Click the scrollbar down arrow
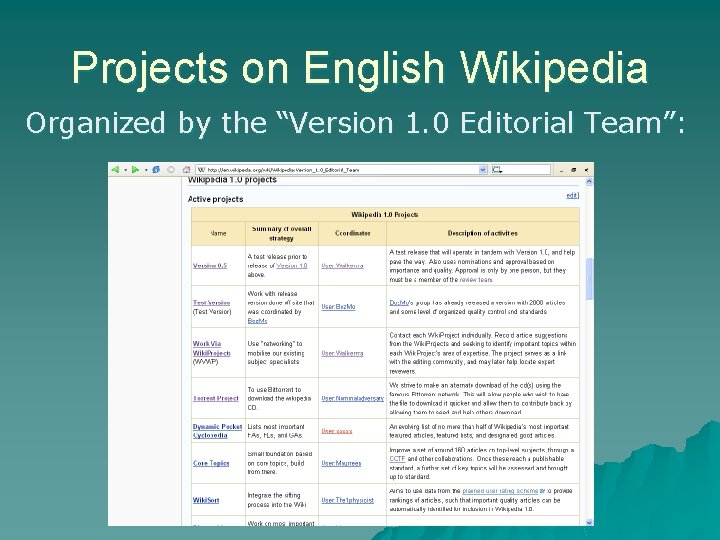This screenshot has height=540, width=720. (589, 522)
